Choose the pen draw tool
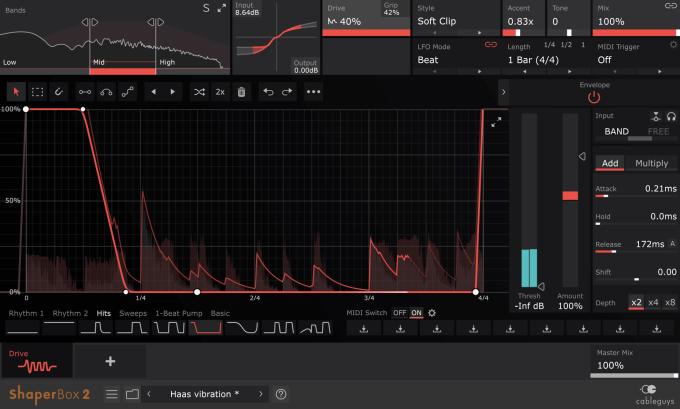This screenshot has width=680, height=409. tap(58, 92)
